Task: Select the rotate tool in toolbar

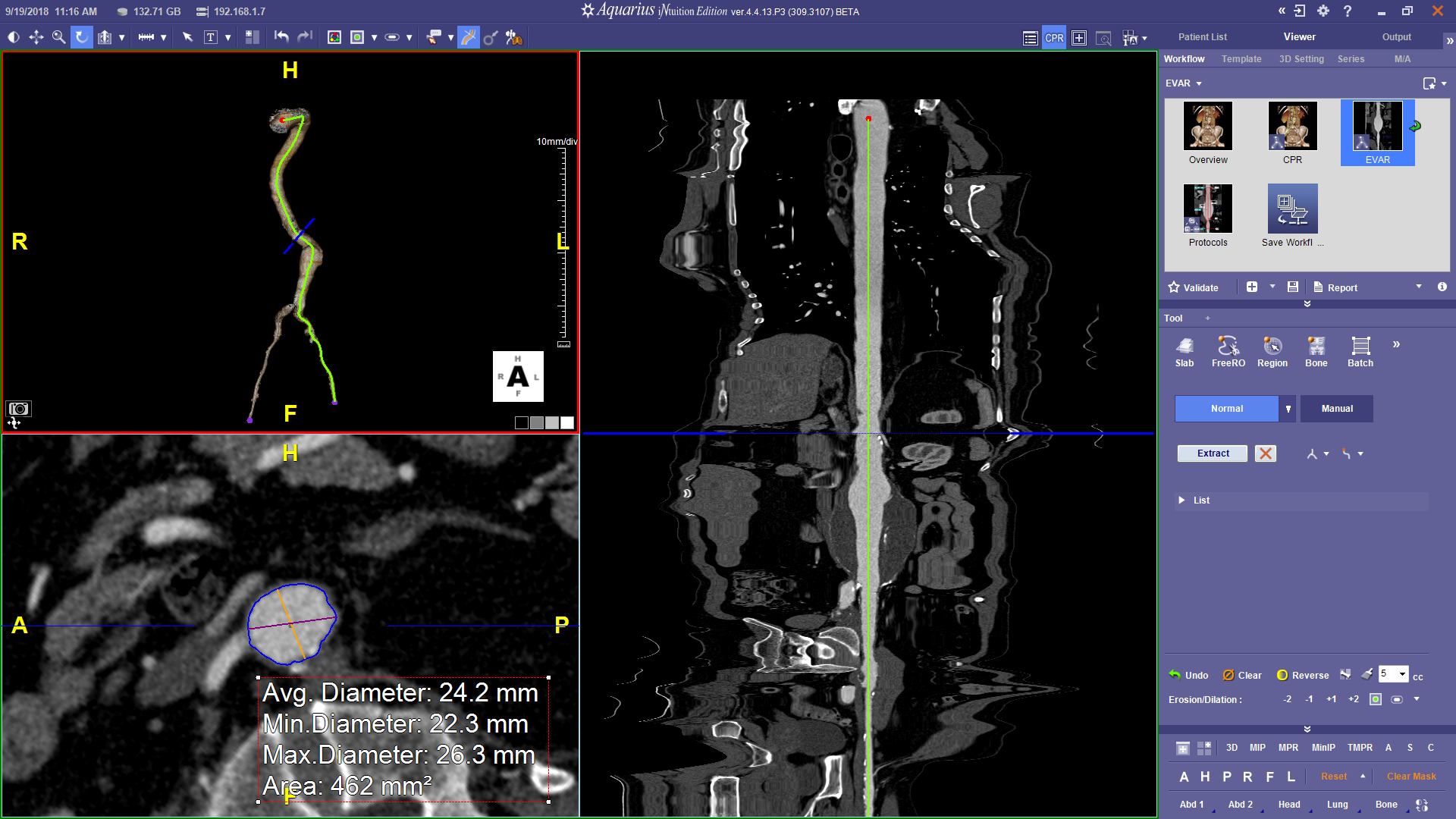Action: pos(82,37)
